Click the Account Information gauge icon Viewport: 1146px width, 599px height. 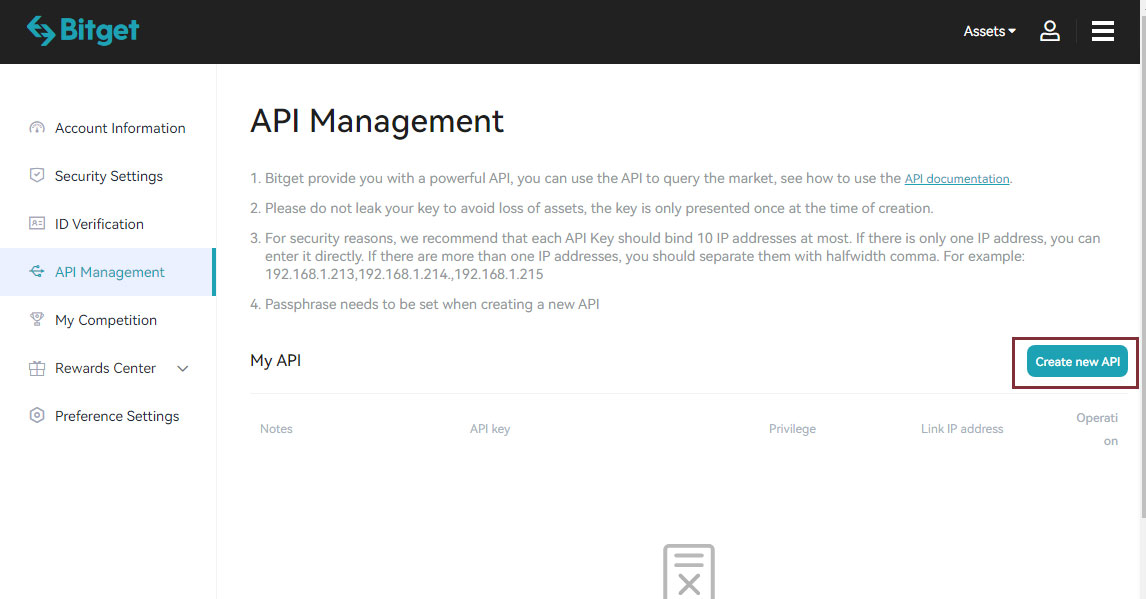[37, 128]
